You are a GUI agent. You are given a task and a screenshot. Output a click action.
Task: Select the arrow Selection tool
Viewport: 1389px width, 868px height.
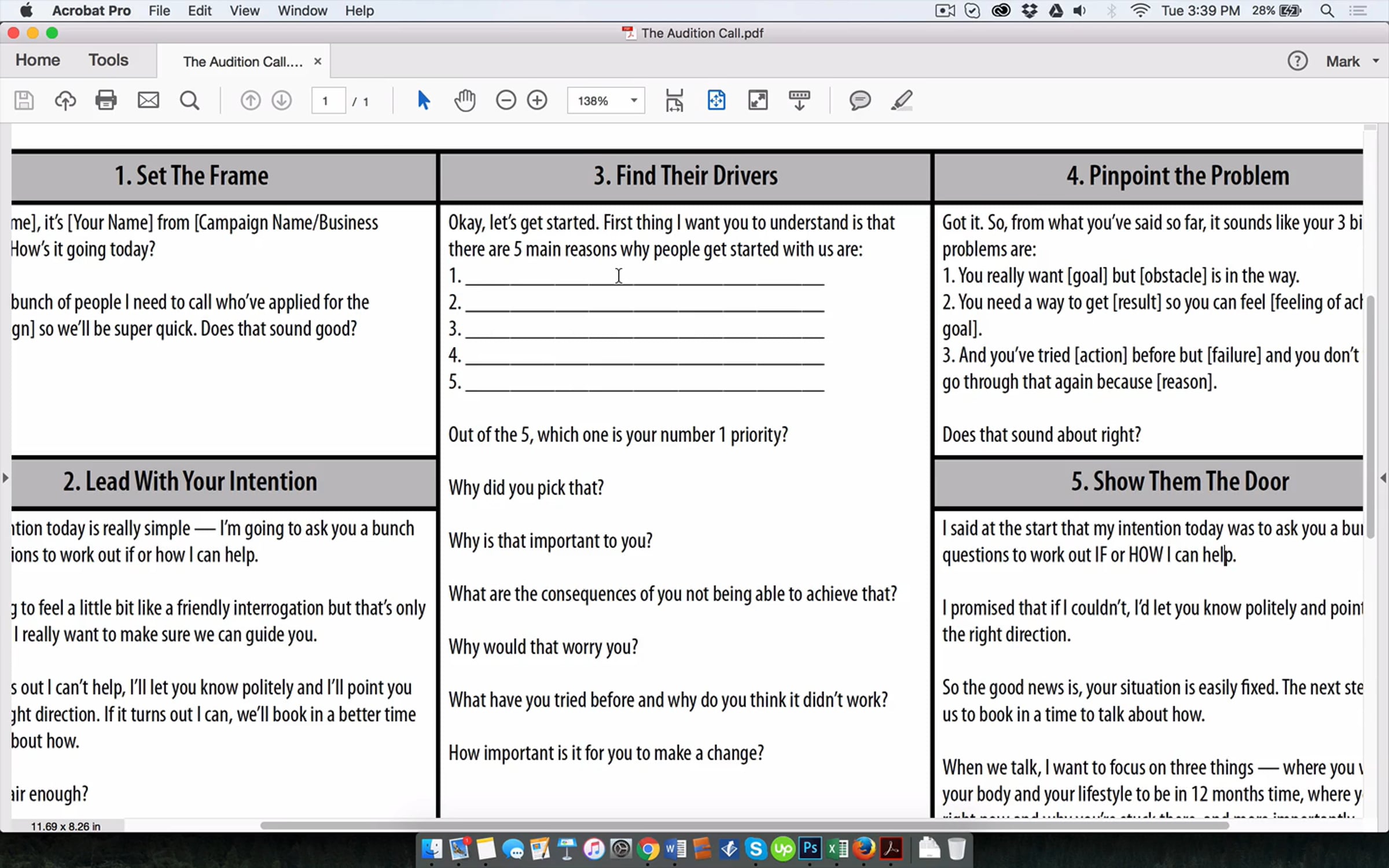coord(423,101)
